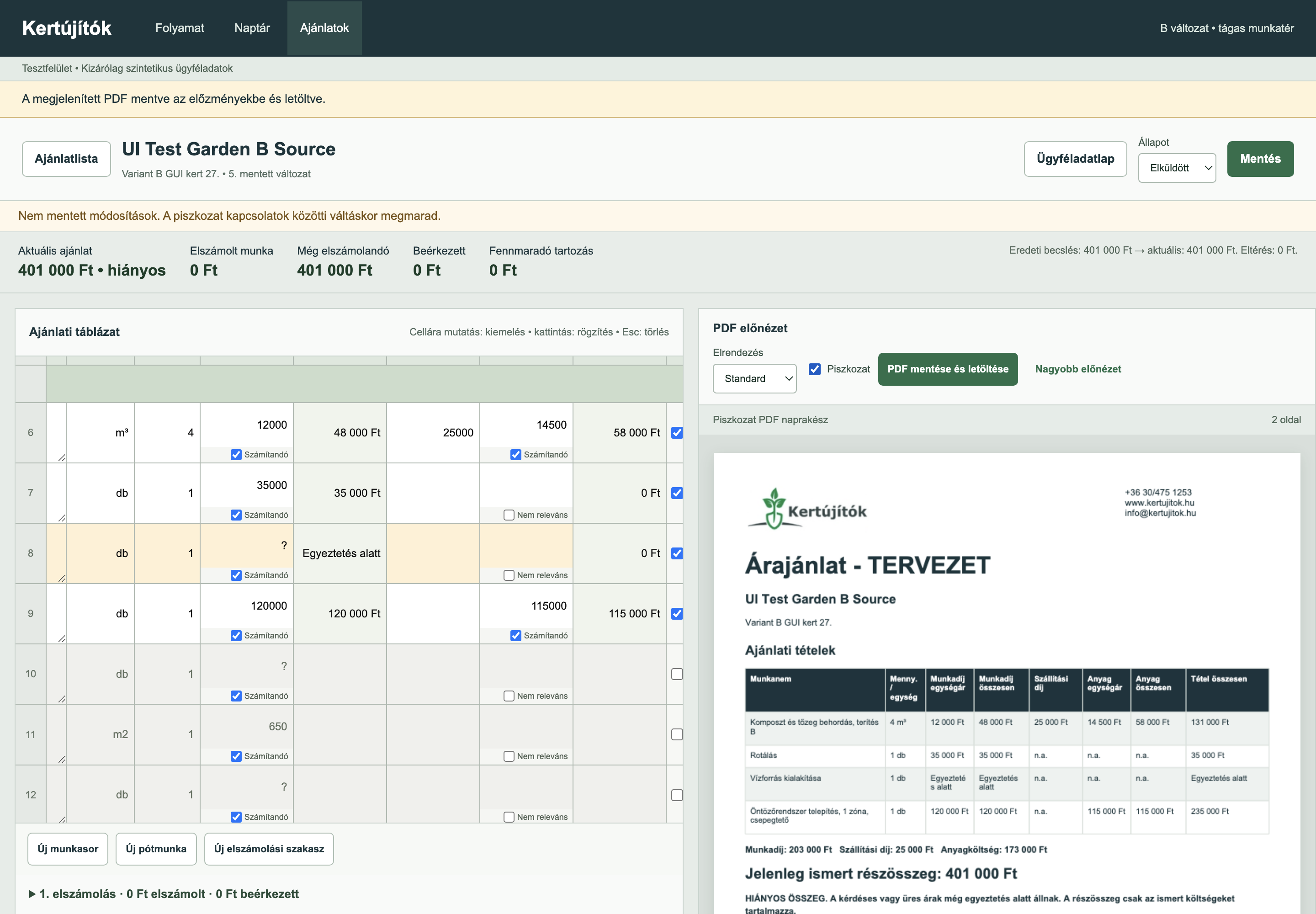Click PDF mentése és letöltése button
This screenshot has height=914, width=1316.
948,369
